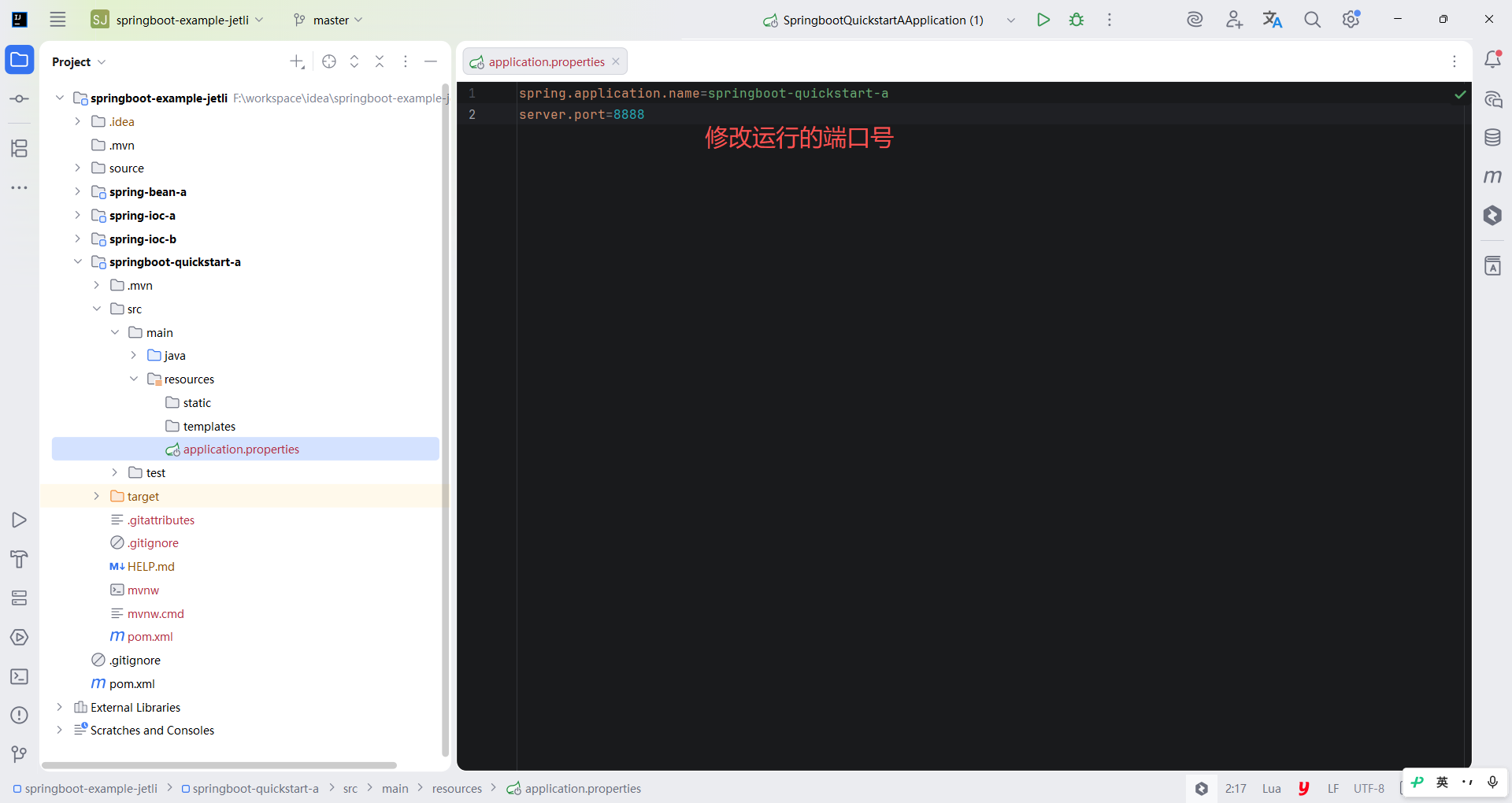Run SpringbootQuickstartAApplication with play button
The height and width of the screenshot is (803, 1512).
[1043, 20]
